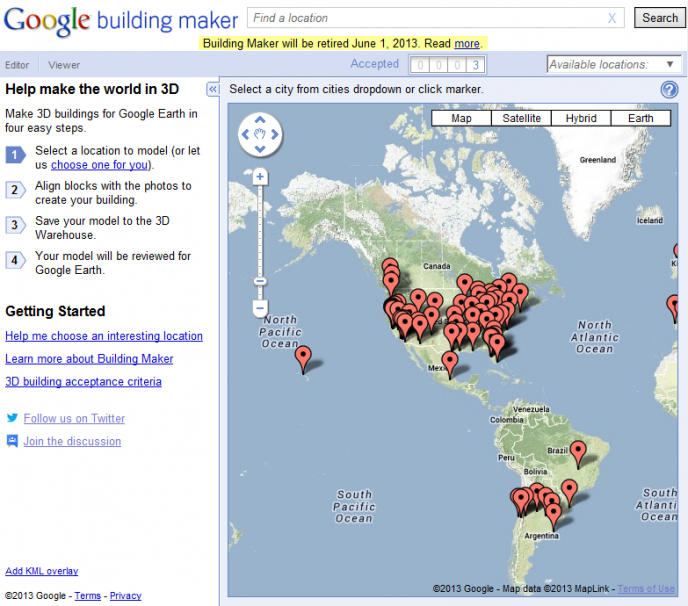Open '3D building acceptance criteria' link
Viewport: 688px width, 606px height.
point(83,382)
